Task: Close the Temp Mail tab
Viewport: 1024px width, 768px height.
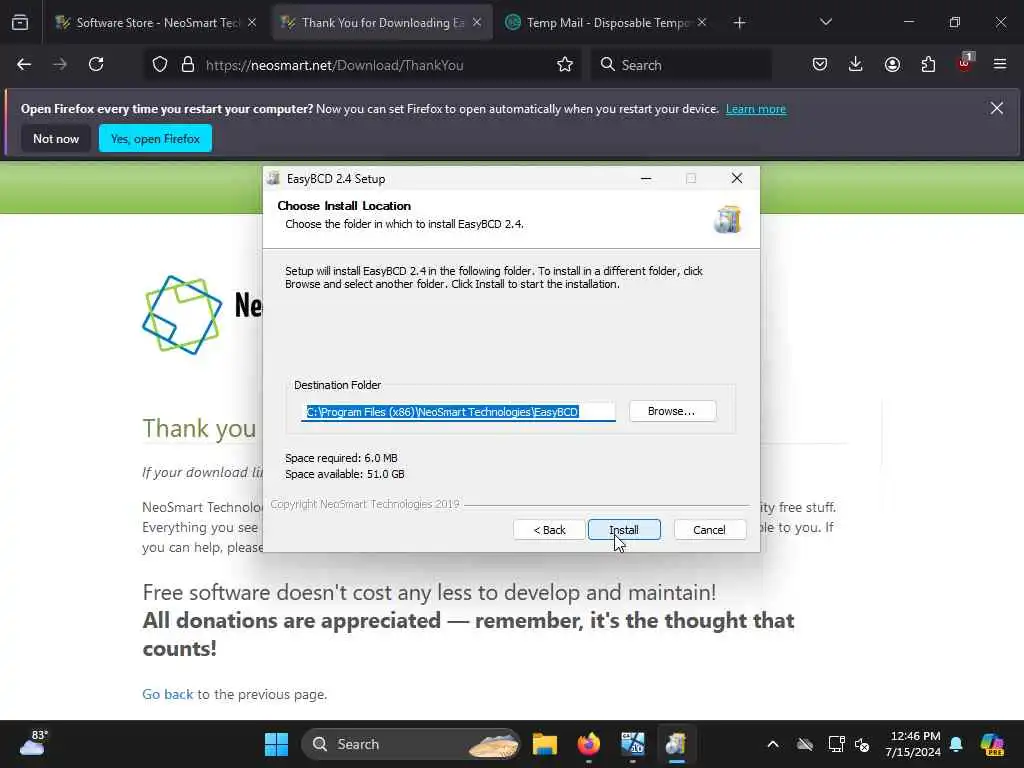Action: (x=701, y=23)
